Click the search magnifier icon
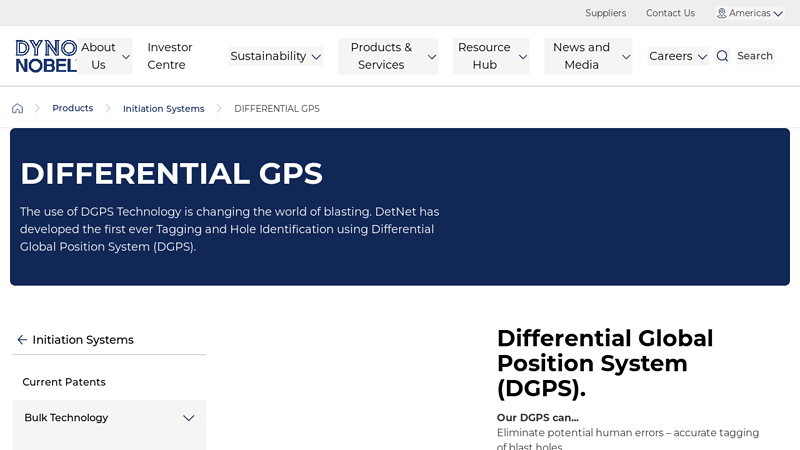Viewport: 800px width, 450px height. coord(722,56)
